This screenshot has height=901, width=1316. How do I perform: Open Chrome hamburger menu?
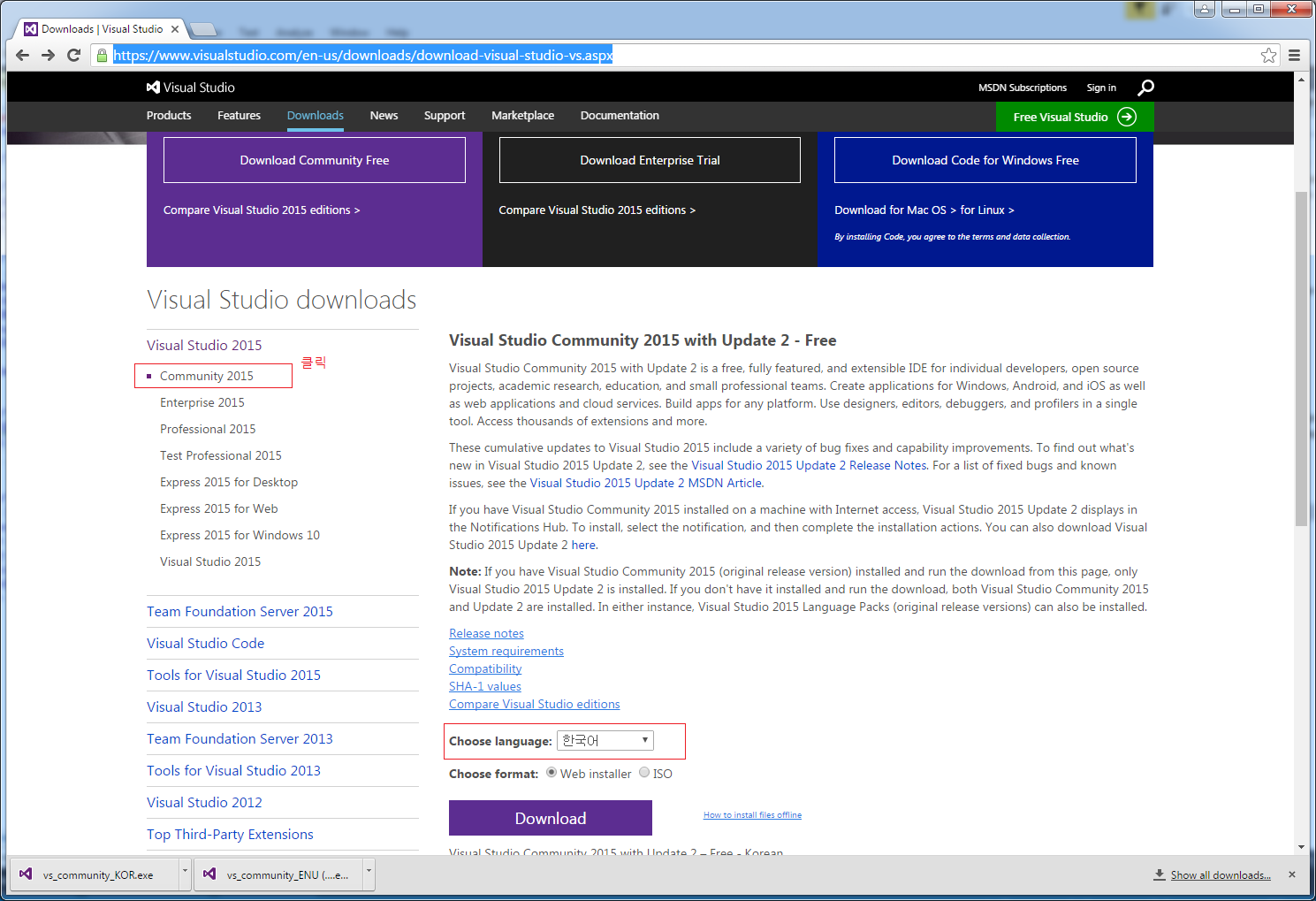tap(1294, 55)
